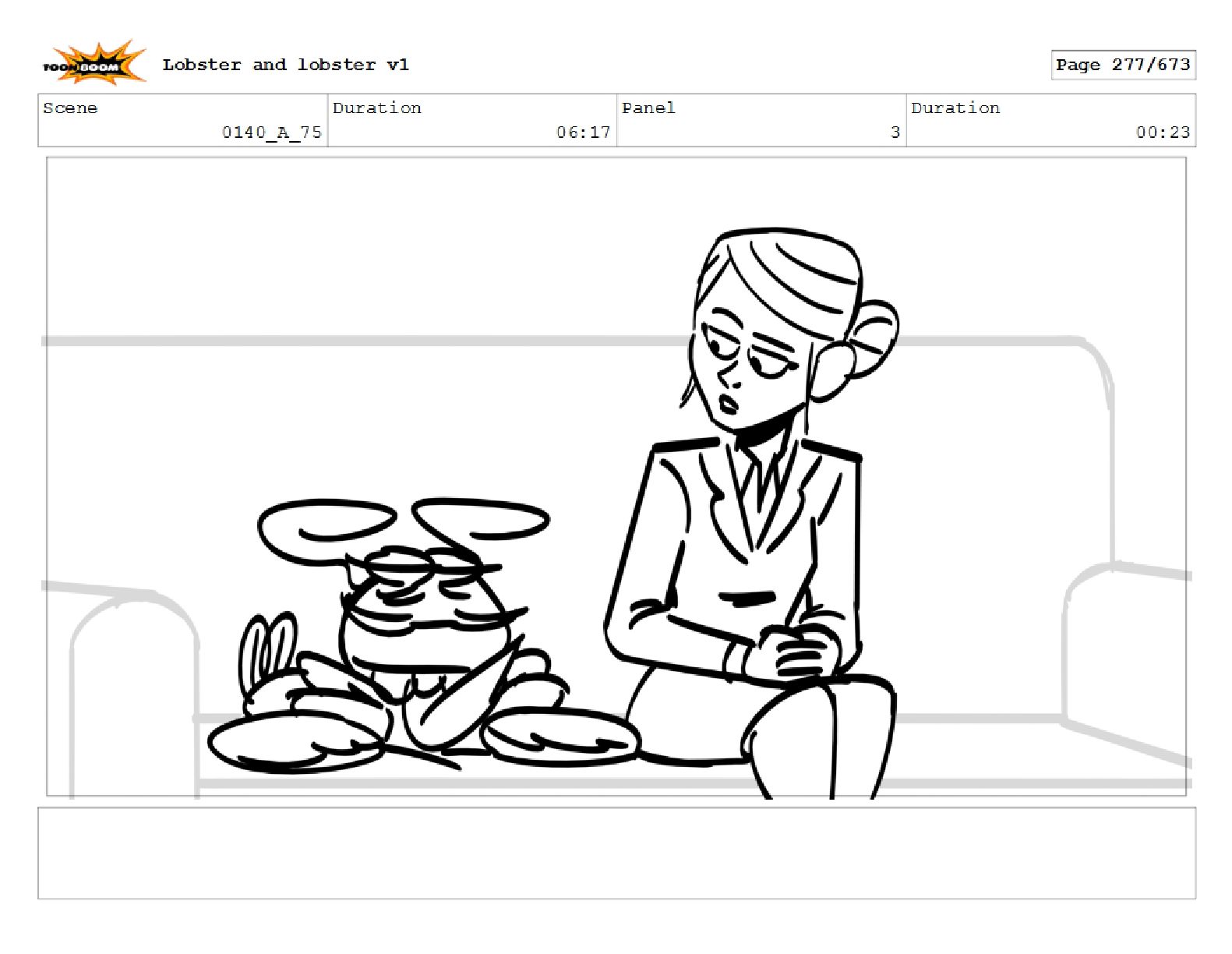The height and width of the screenshot is (954, 1232).
Task: Click the 'Scene' header label
Action: coord(70,108)
